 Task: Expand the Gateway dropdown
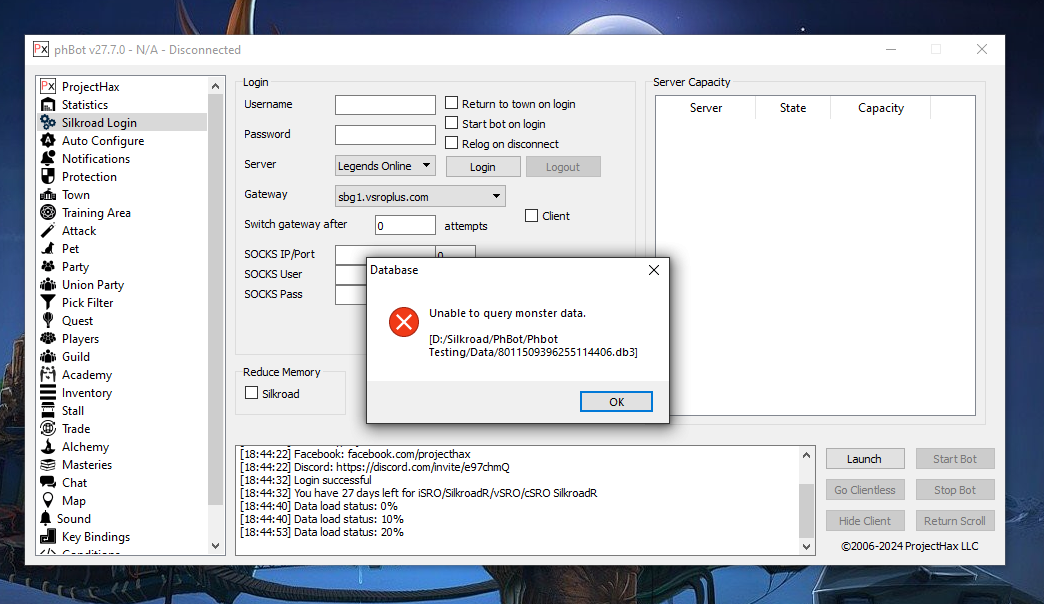(419, 196)
